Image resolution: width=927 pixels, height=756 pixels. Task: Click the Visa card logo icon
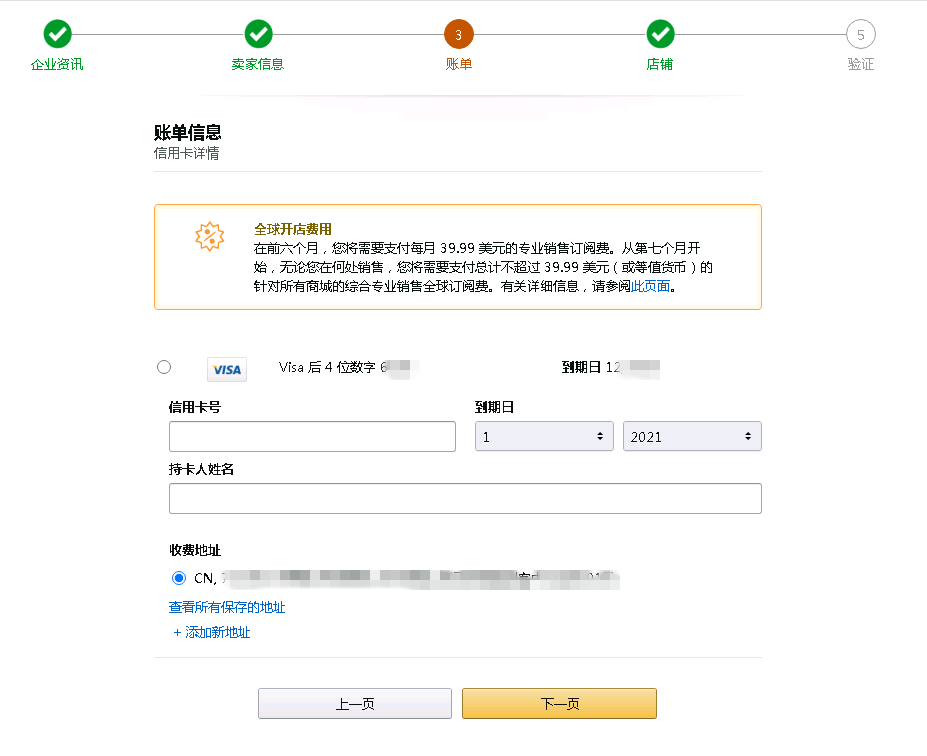pyautogui.click(x=226, y=369)
